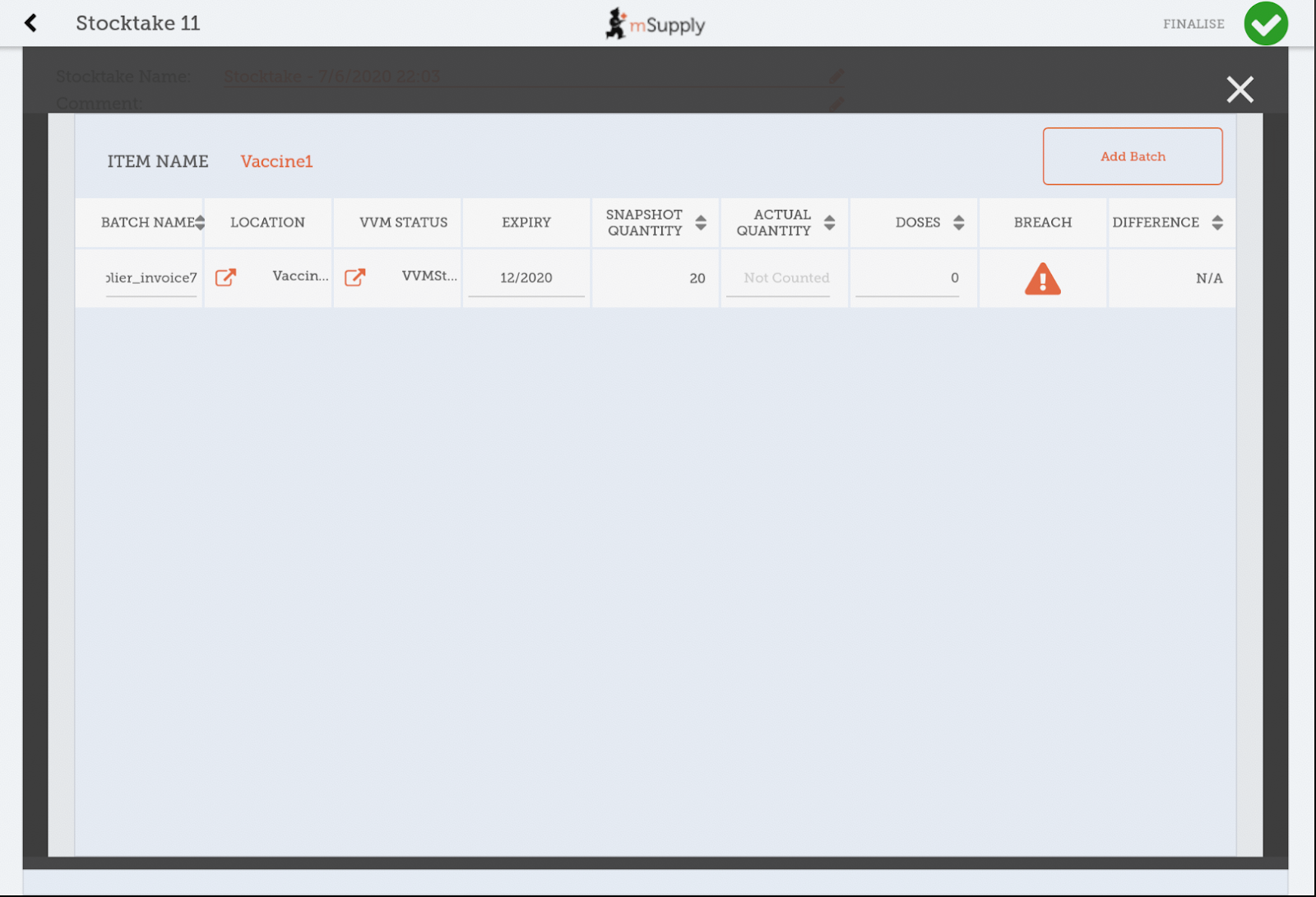1316x897 pixels.
Task: Click the expiry date field 12/2020
Action: point(526,278)
